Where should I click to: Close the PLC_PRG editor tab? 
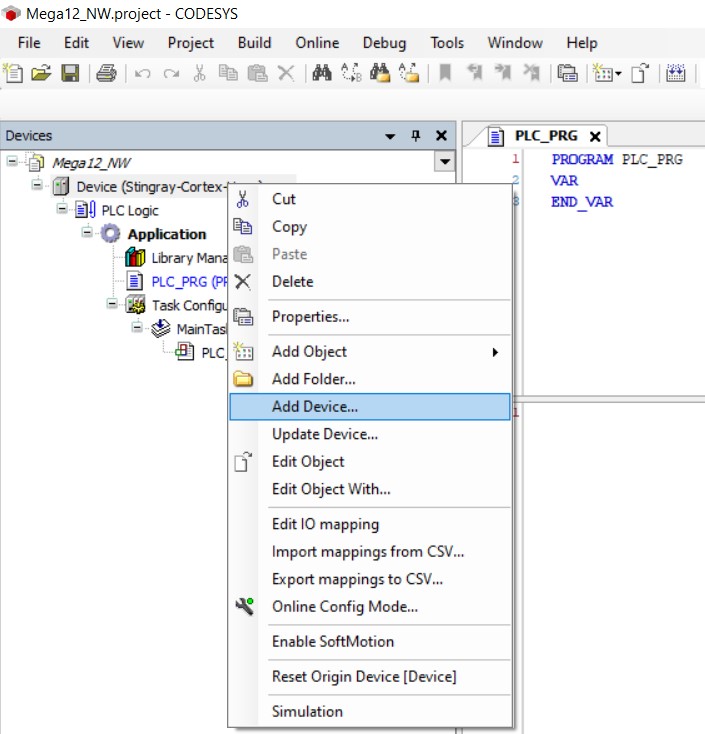[x=594, y=137]
